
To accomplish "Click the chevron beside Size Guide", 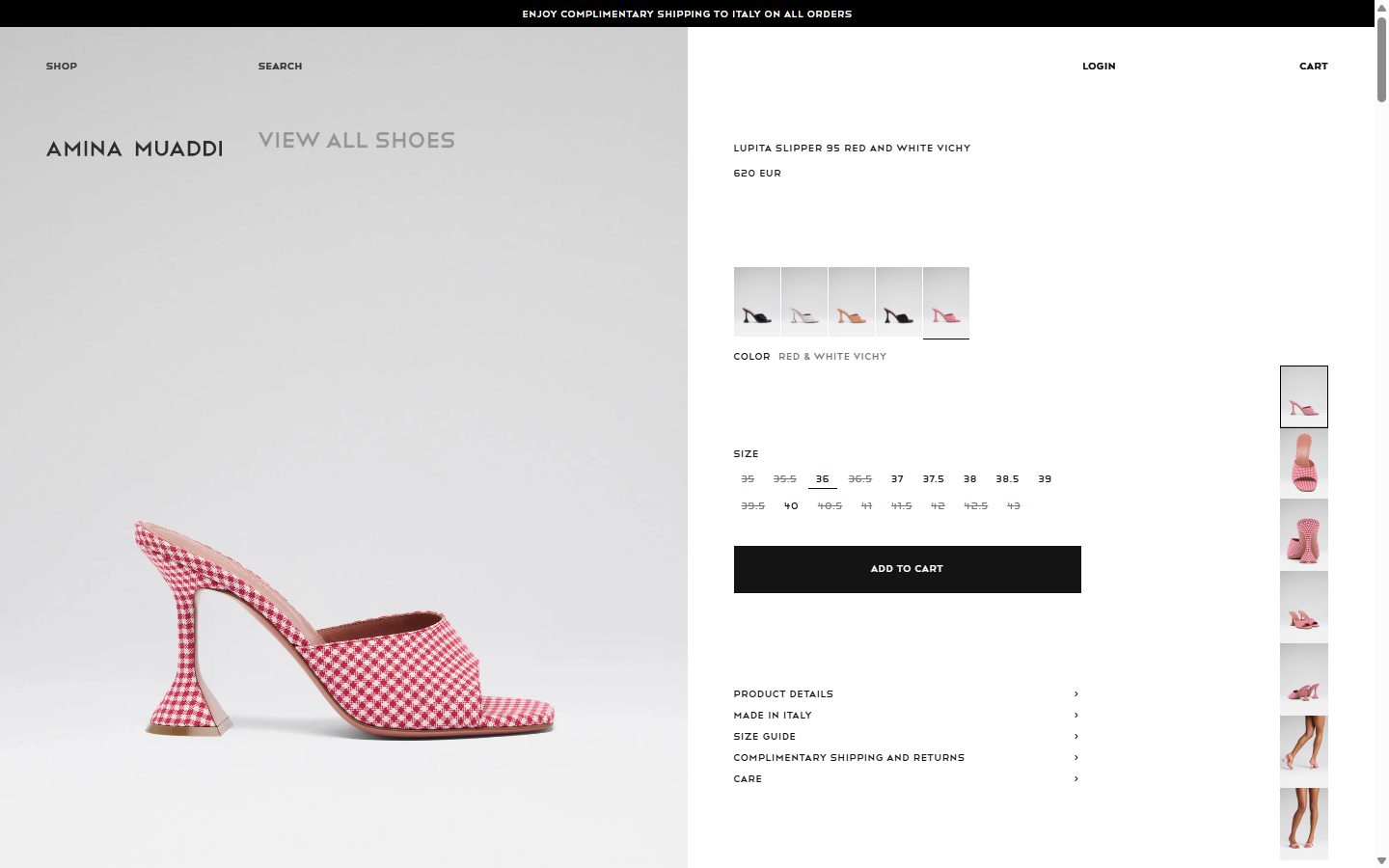I will [1076, 737].
